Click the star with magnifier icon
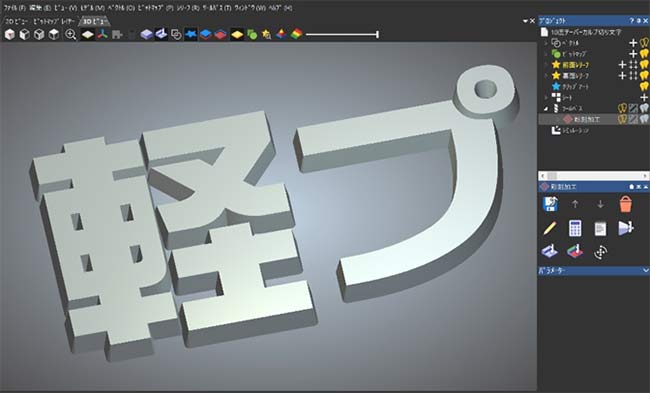Image resolution: width=650 pixels, height=393 pixels. pyautogui.click(x=266, y=34)
